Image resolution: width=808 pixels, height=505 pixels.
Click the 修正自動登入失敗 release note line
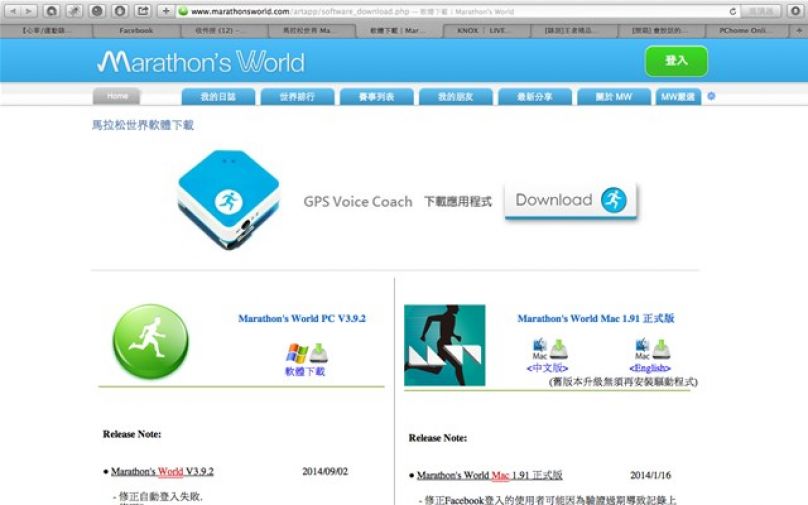point(160,496)
